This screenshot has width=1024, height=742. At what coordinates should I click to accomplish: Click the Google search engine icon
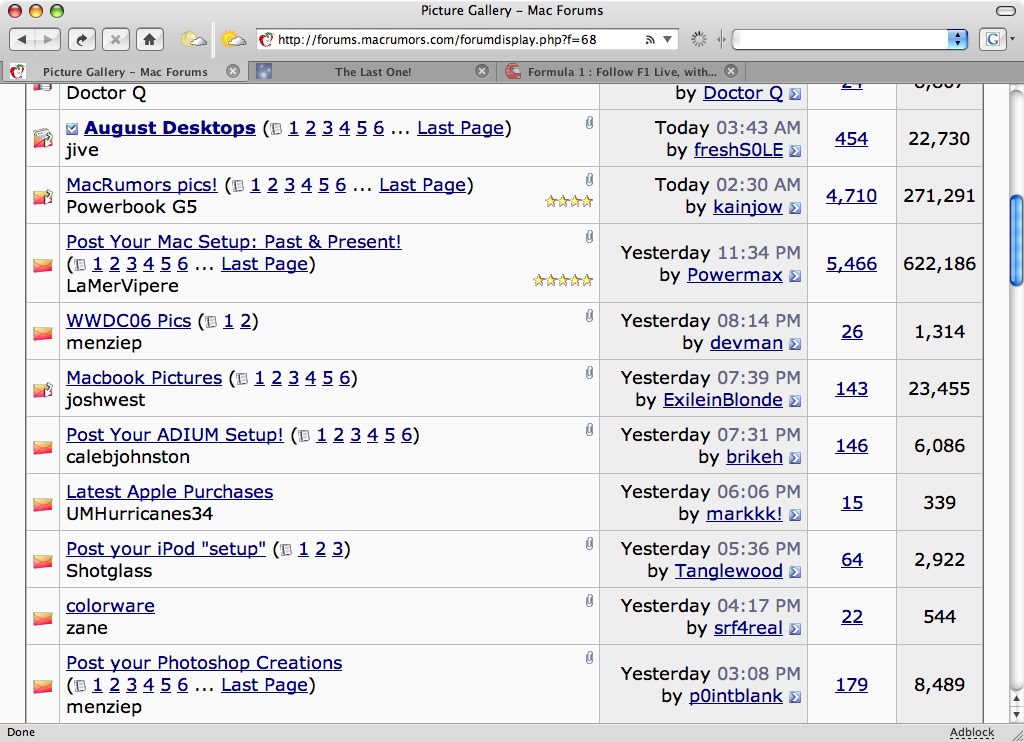(993, 39)
